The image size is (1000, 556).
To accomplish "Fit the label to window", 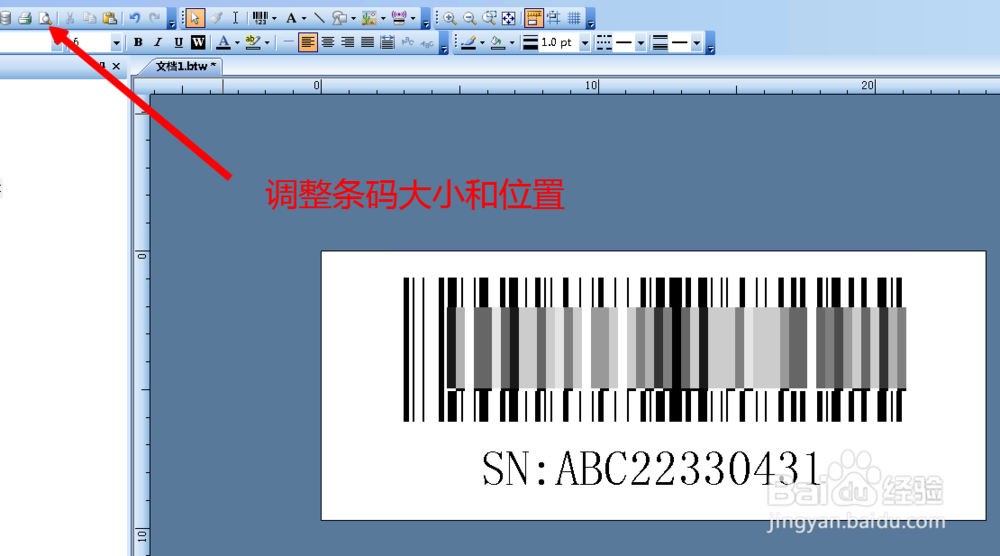I will pyautogui.click(x=509, y=18).
